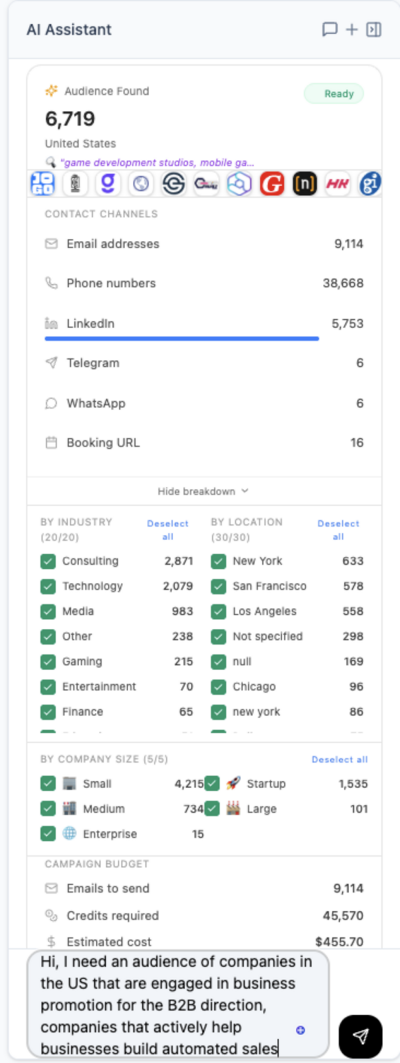Click the $455.70 estimated cost value

[339, 942]
